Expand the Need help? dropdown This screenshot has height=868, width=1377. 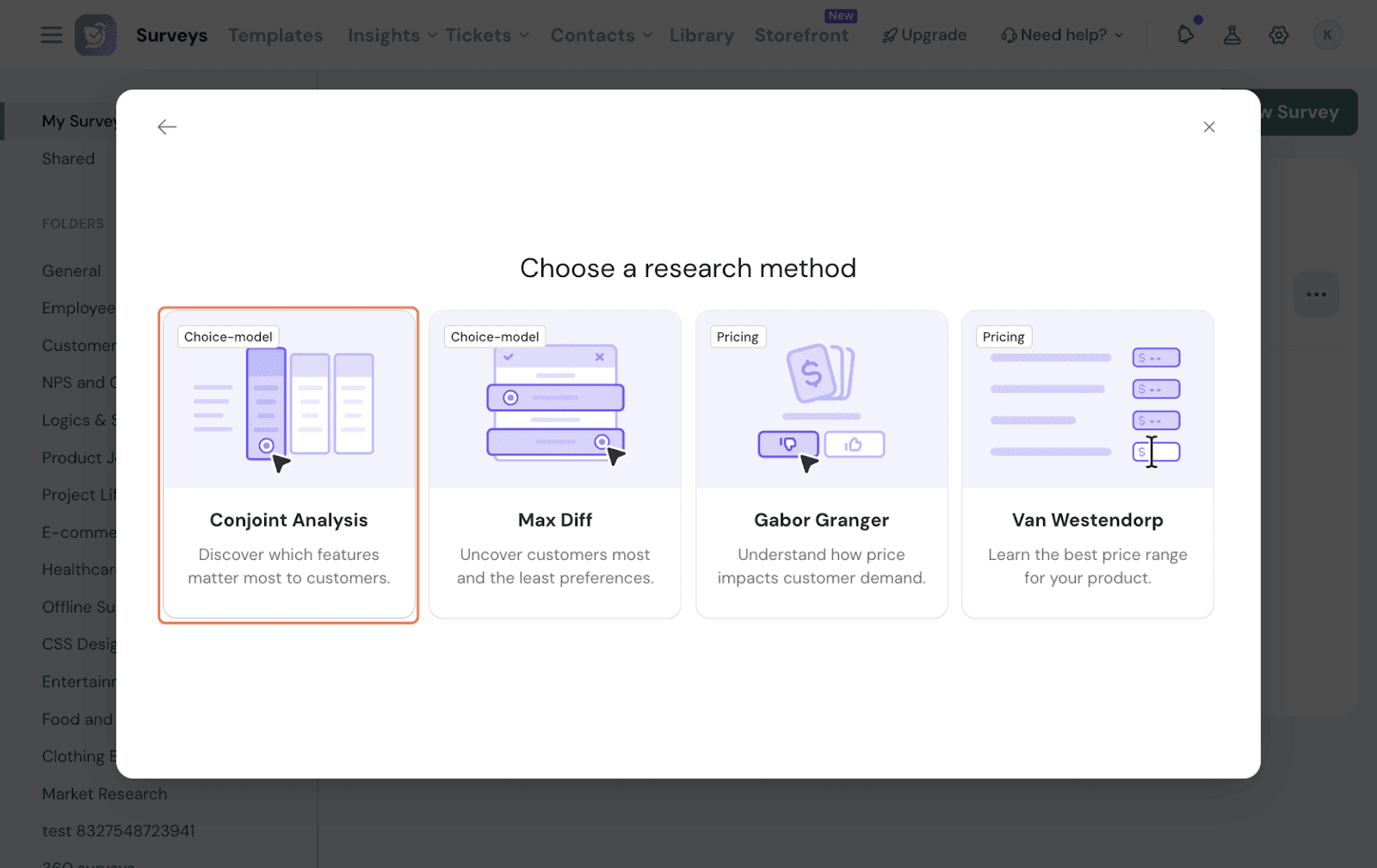(1063, 35)
